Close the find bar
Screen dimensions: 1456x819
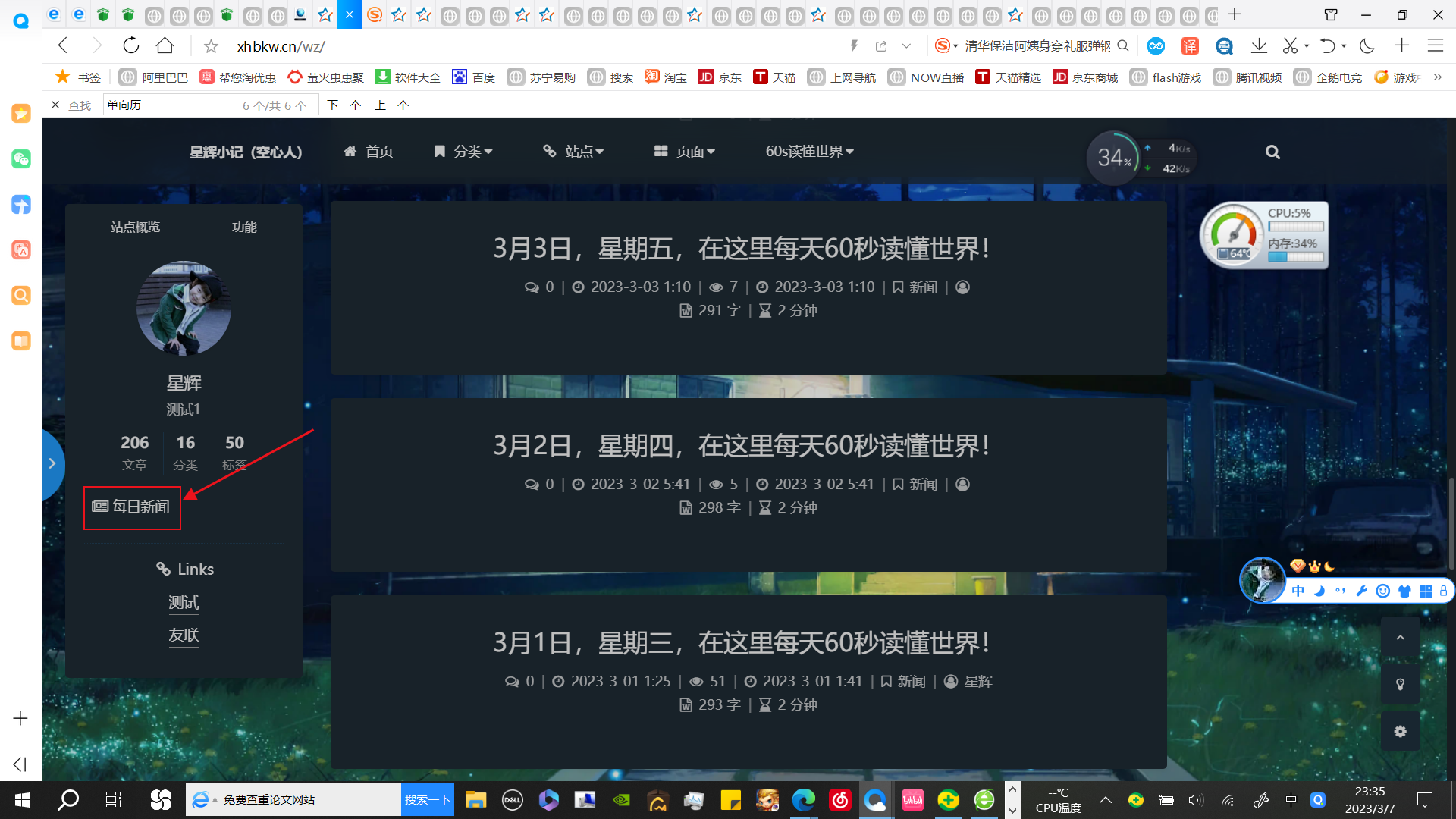point(55,105)
